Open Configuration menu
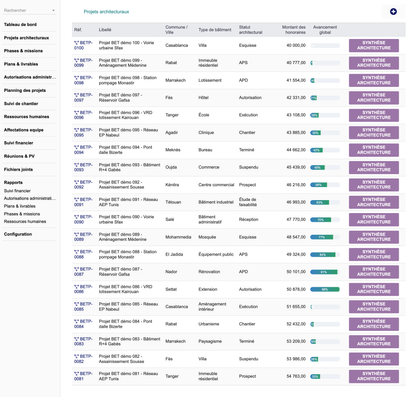The image size is (416, 397). click(18, 234)
